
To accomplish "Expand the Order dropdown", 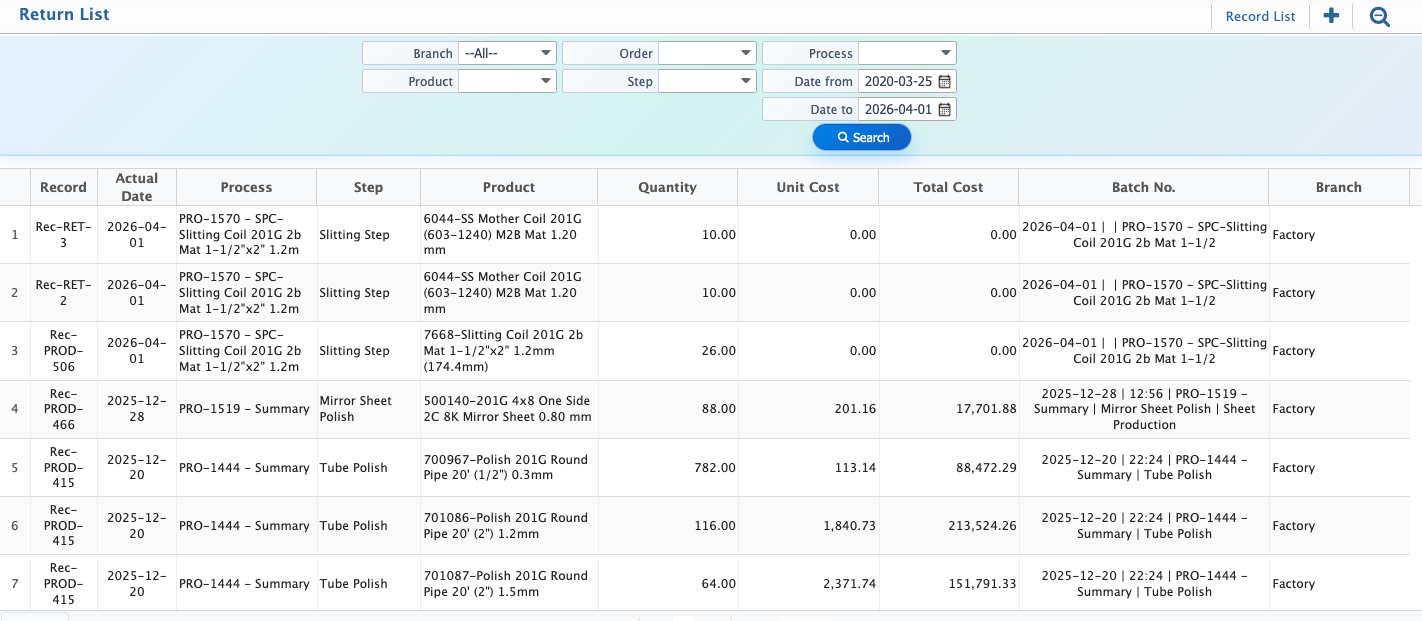I will coord(707,53).
